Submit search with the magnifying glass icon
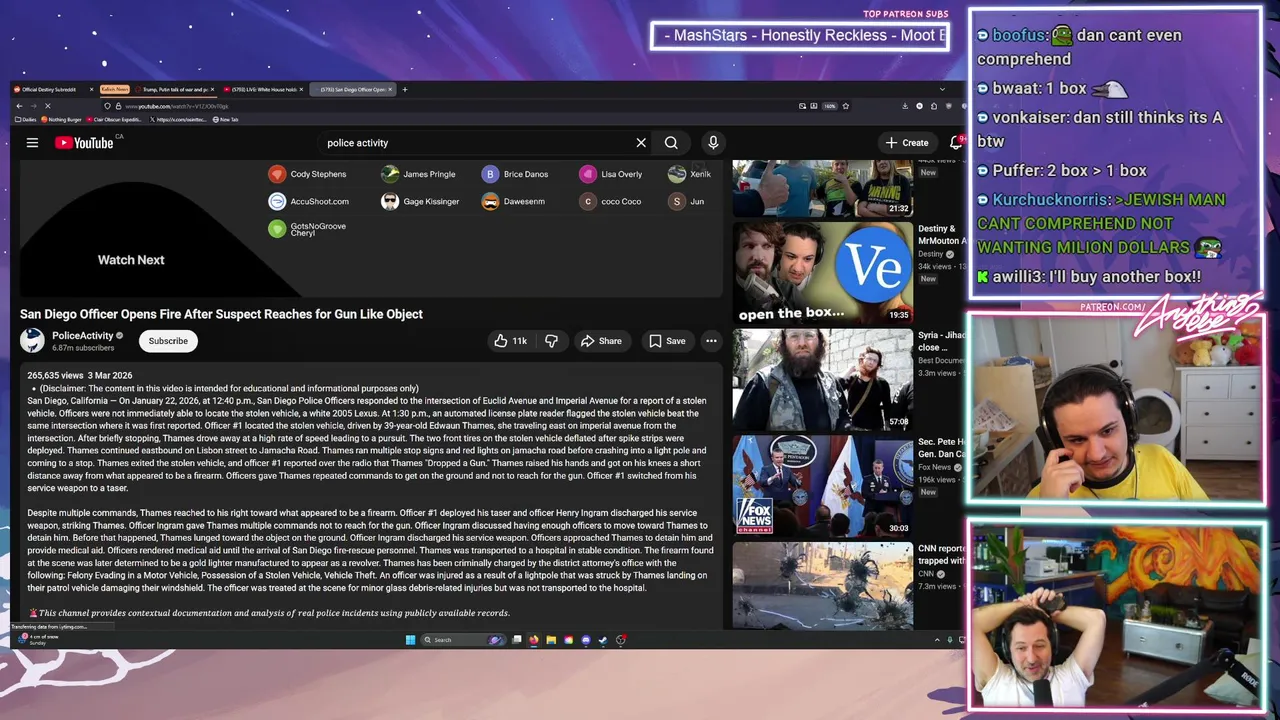1280x720 pixels. click(x=671, y=143)
